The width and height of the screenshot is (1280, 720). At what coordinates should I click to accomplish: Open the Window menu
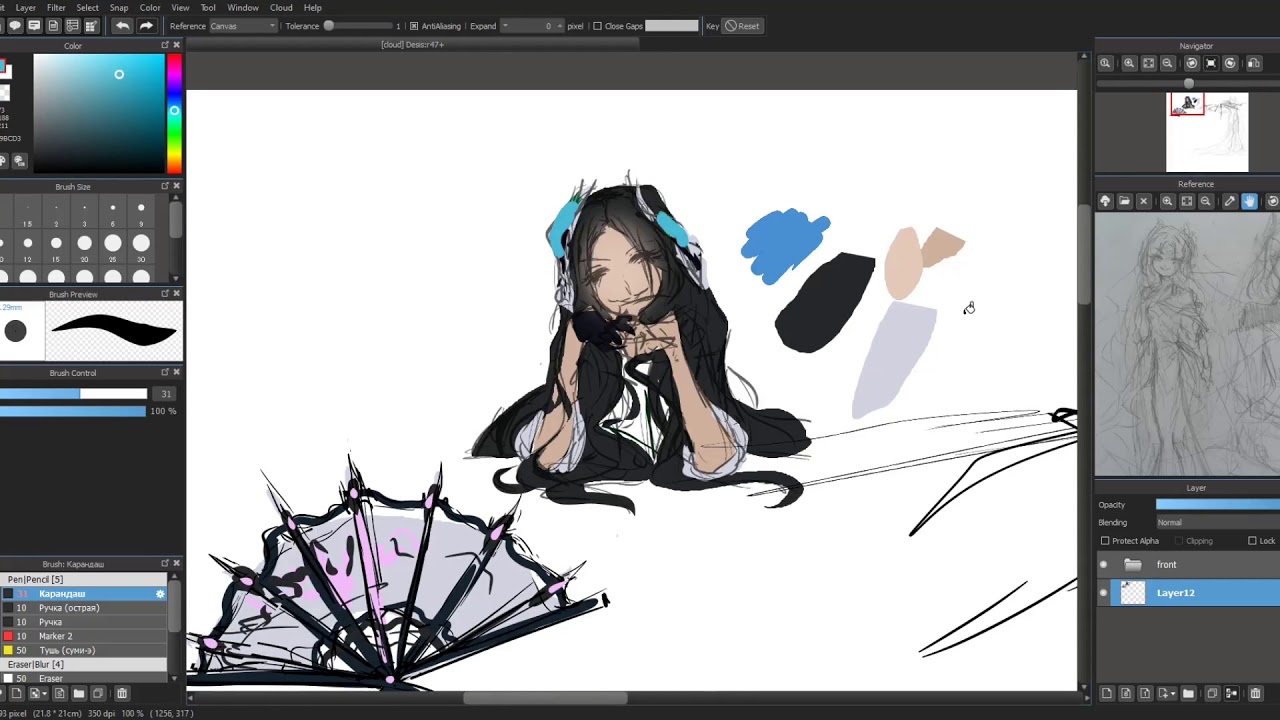click(x=243, y=7)
